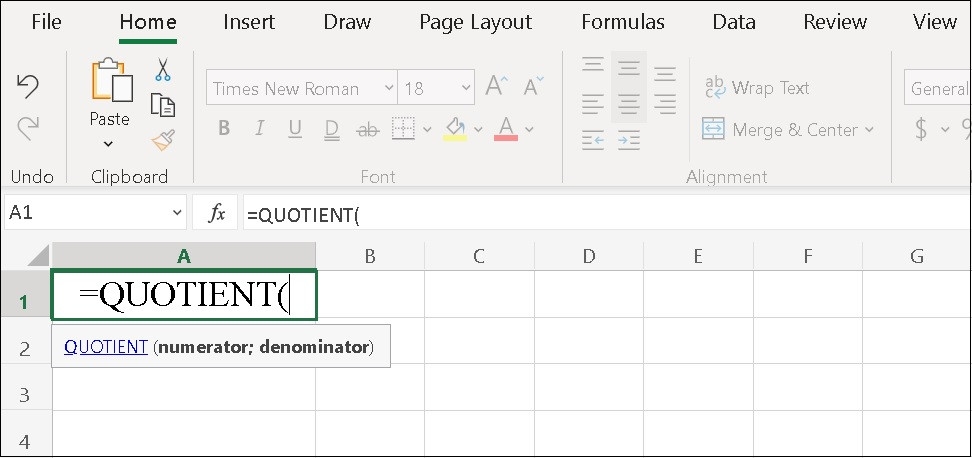Toggle Wrap Text
The image size is (972, 458).
(757, 88)
